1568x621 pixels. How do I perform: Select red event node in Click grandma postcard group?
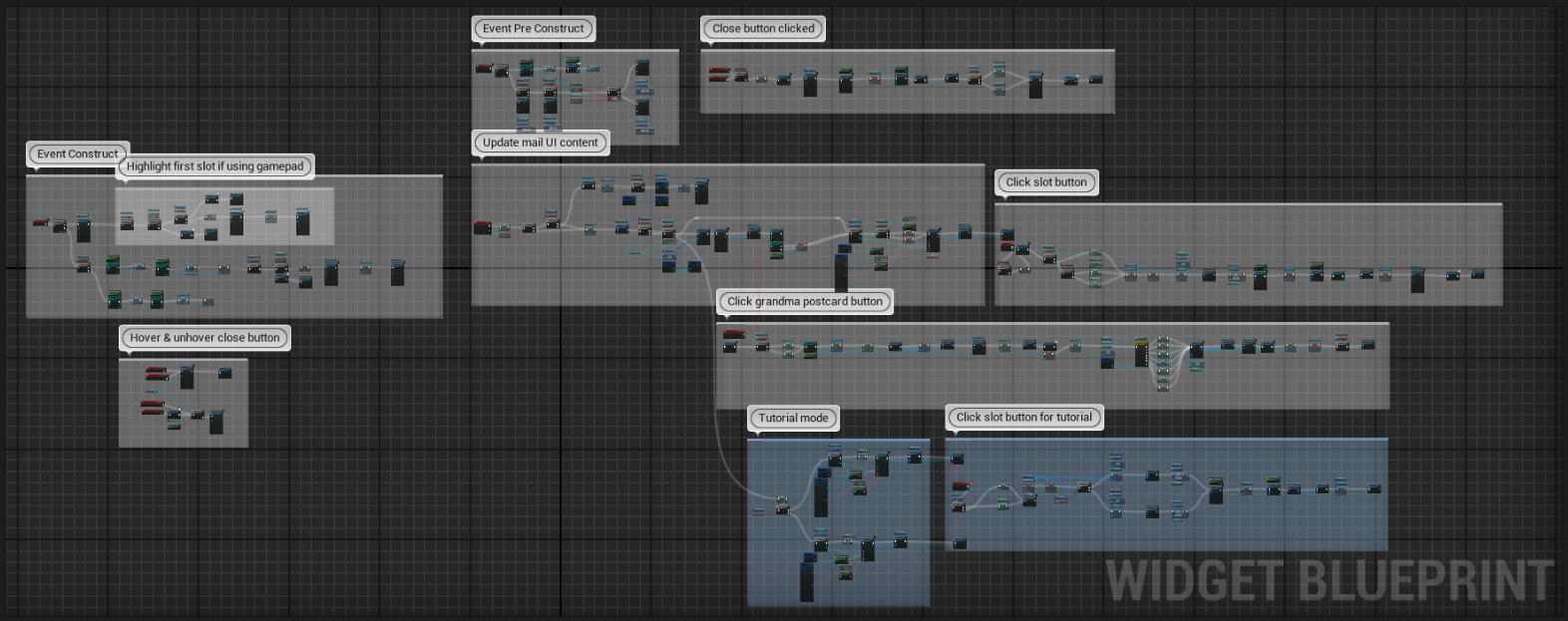tap(734, 334)
